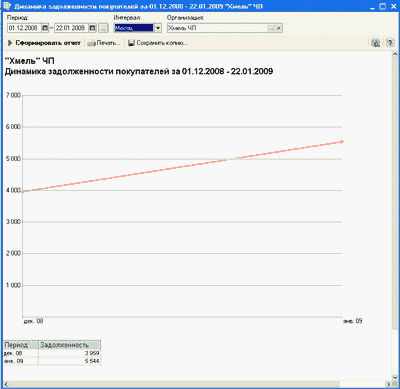Click horizontal scrollbar left arrow
This screenshot has width=400, height=389.
(x=6, y=384)
